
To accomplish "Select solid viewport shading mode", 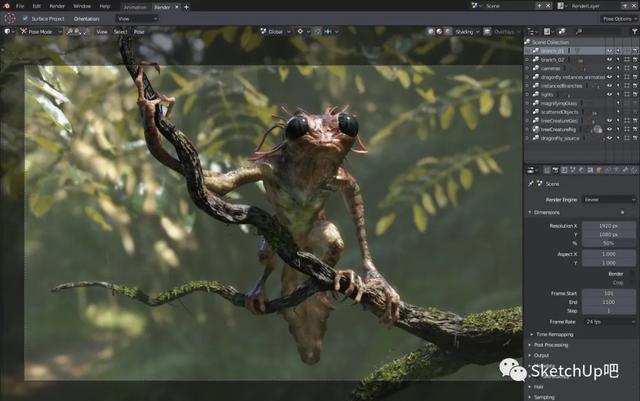I will pyautogui.click(x=431, y=31).
